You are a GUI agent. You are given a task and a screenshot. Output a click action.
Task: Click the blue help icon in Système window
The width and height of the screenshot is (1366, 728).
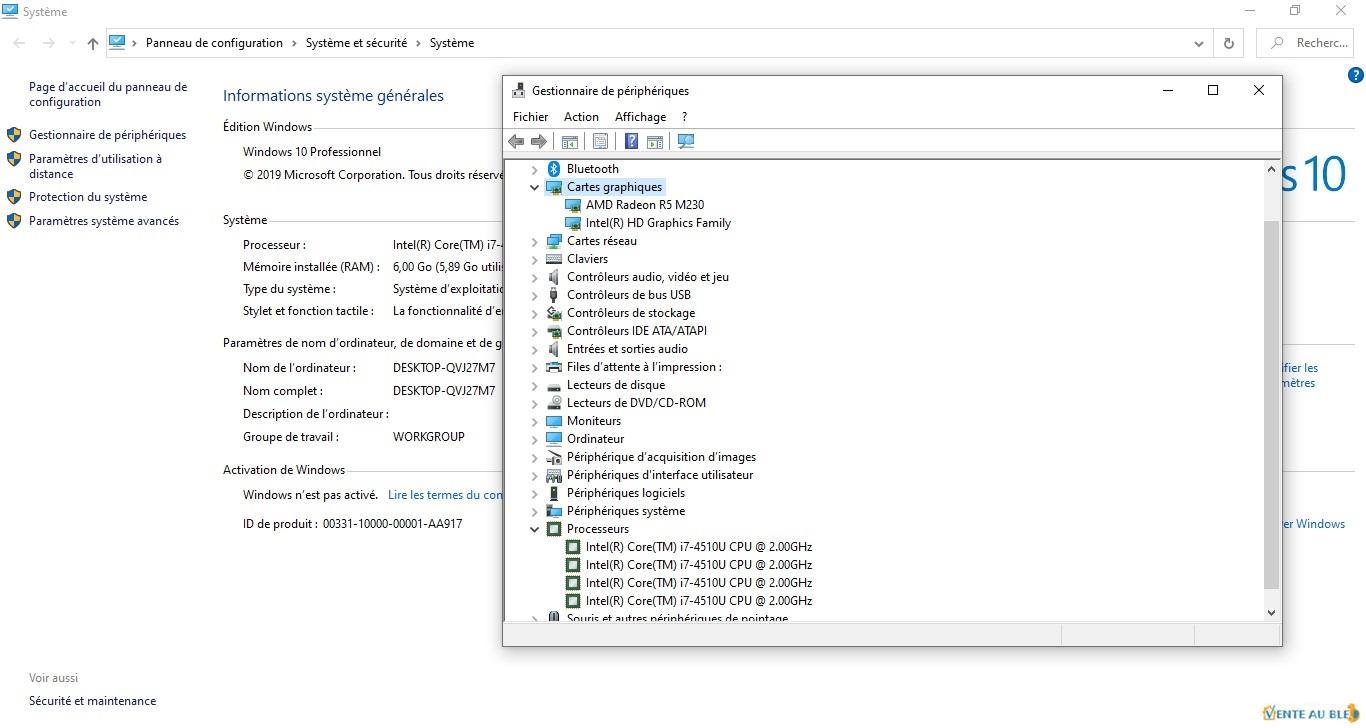click(1356, 75)
